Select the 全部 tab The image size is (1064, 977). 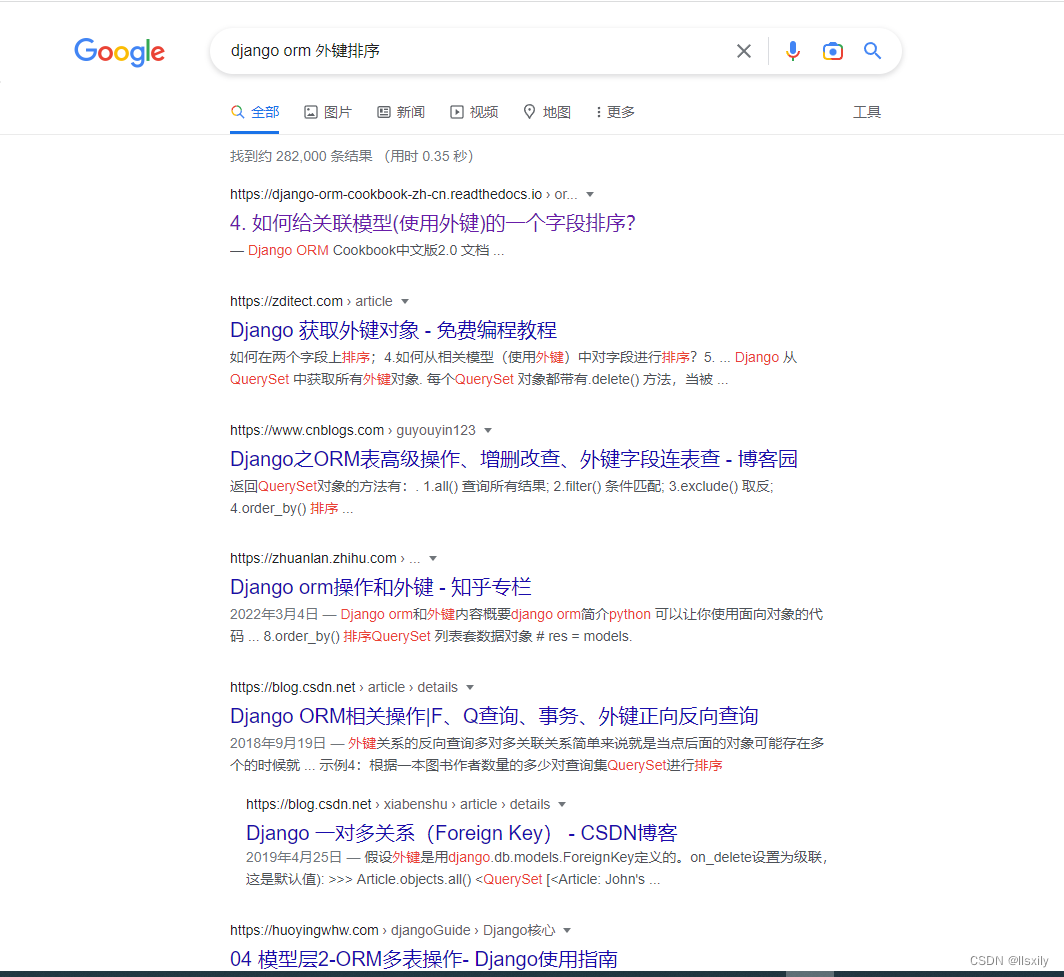click(x=255, y=112)
